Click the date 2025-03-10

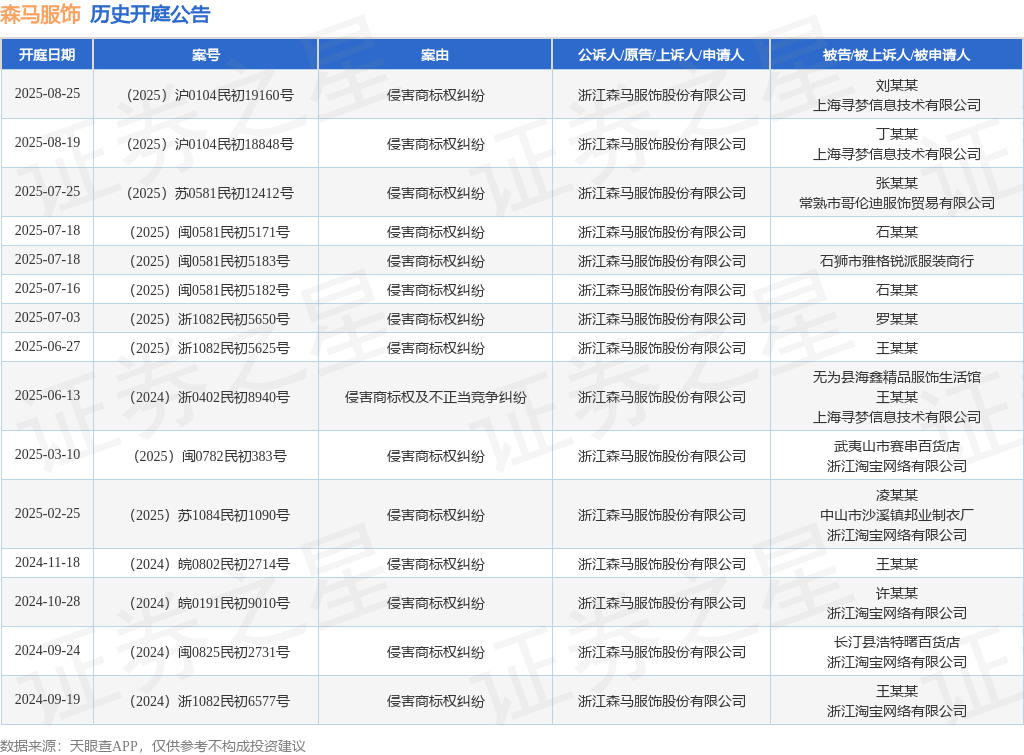(47, 454)
